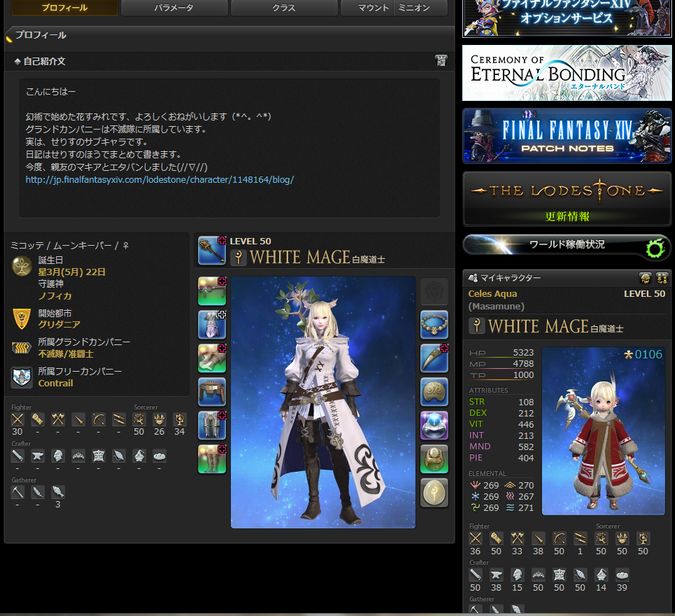Switch to the クラス tab
This screenshot has width=675, height=616.
(x=284, y=7)
